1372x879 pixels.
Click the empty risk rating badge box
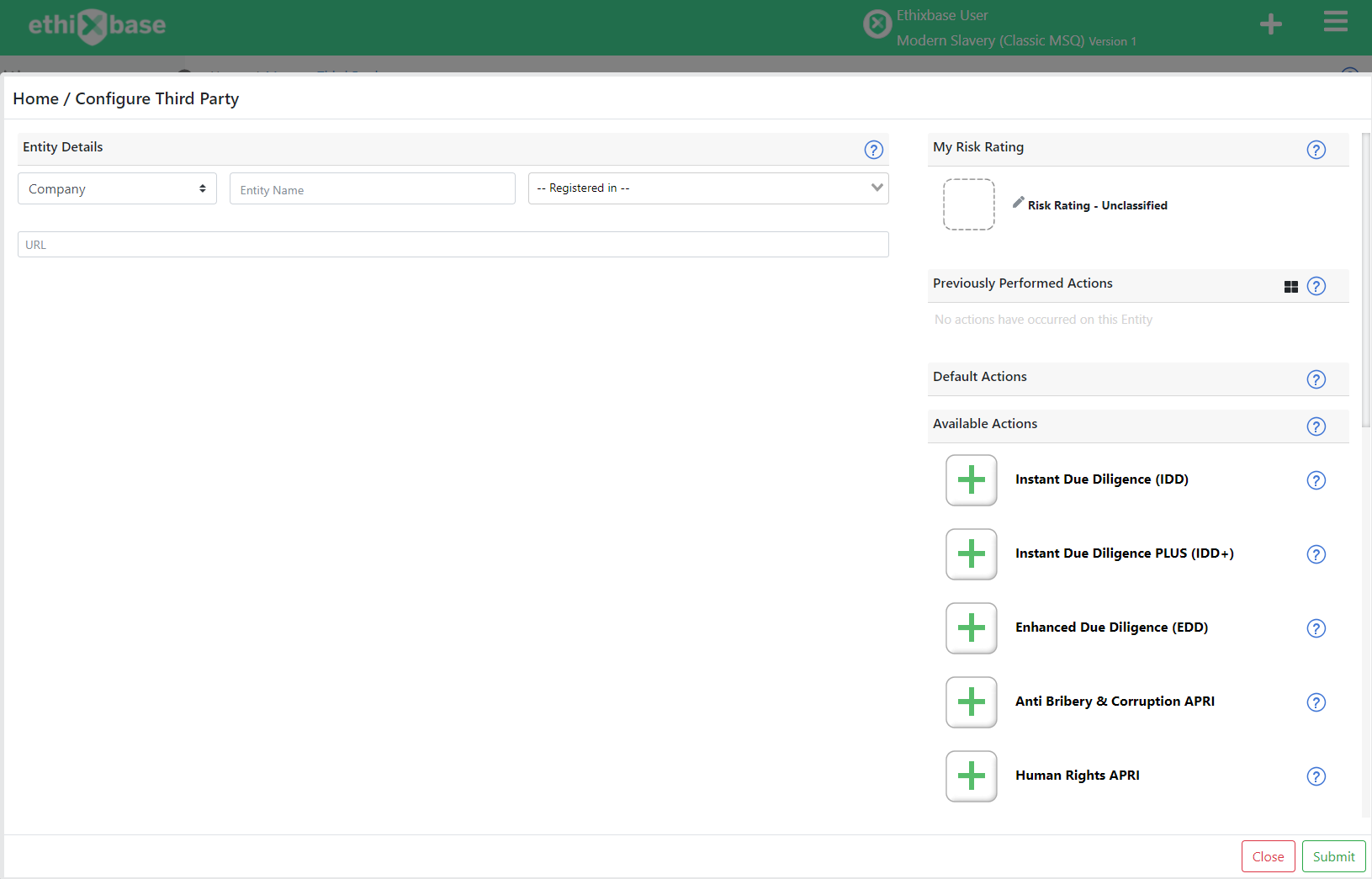tap(968, 204)
